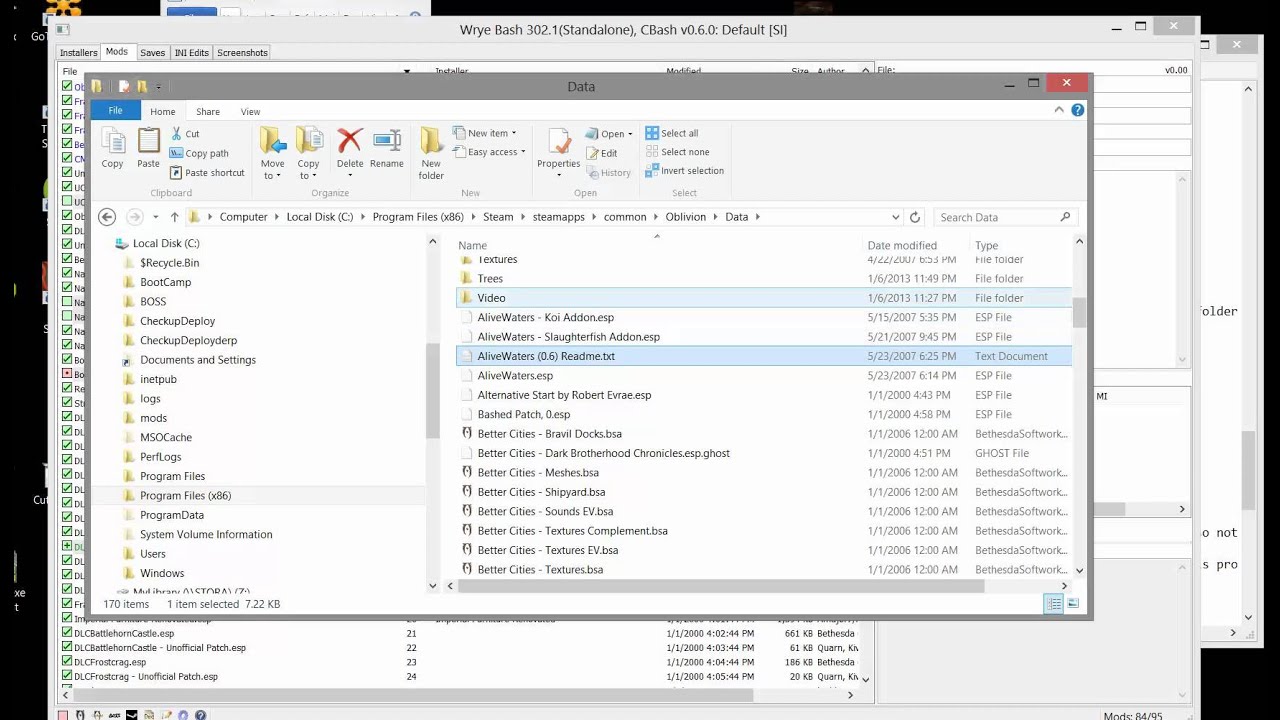Screen dimensions: 1280x720
Task: Show recent locations from the arrow next to Forward
Action: 155,217
